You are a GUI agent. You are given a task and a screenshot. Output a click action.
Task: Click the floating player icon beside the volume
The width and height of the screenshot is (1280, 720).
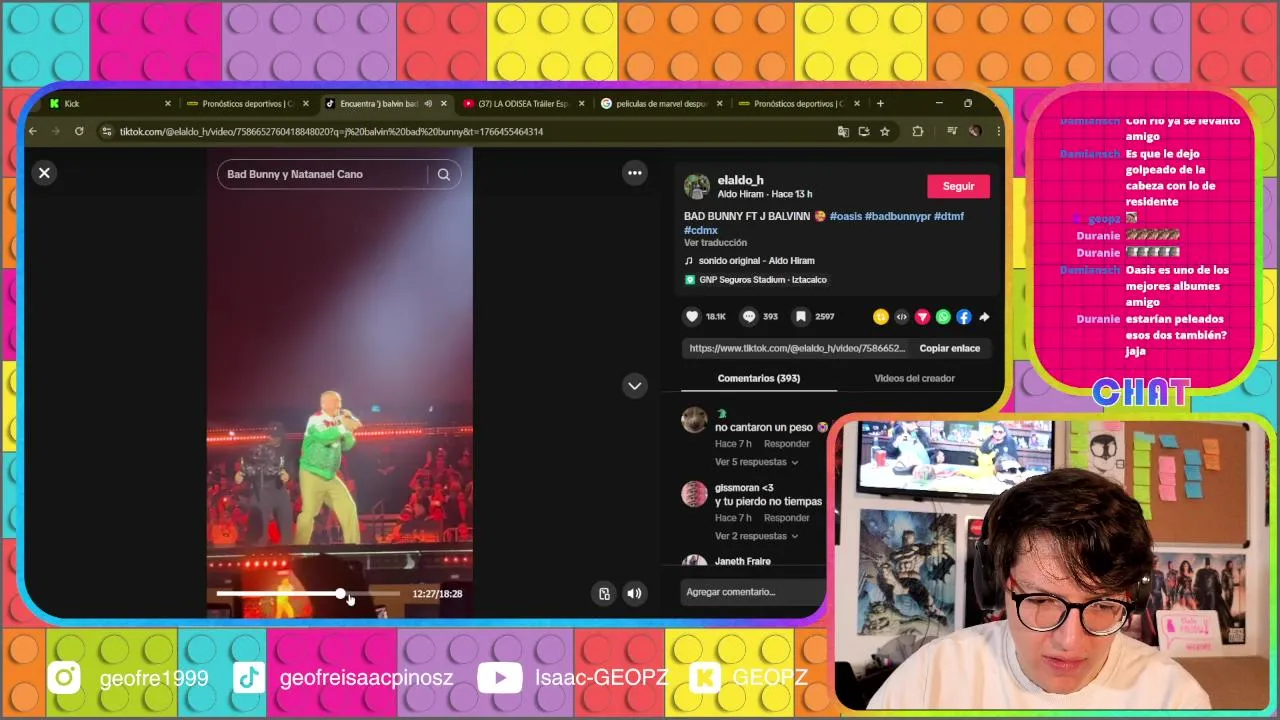pos(604,593)
